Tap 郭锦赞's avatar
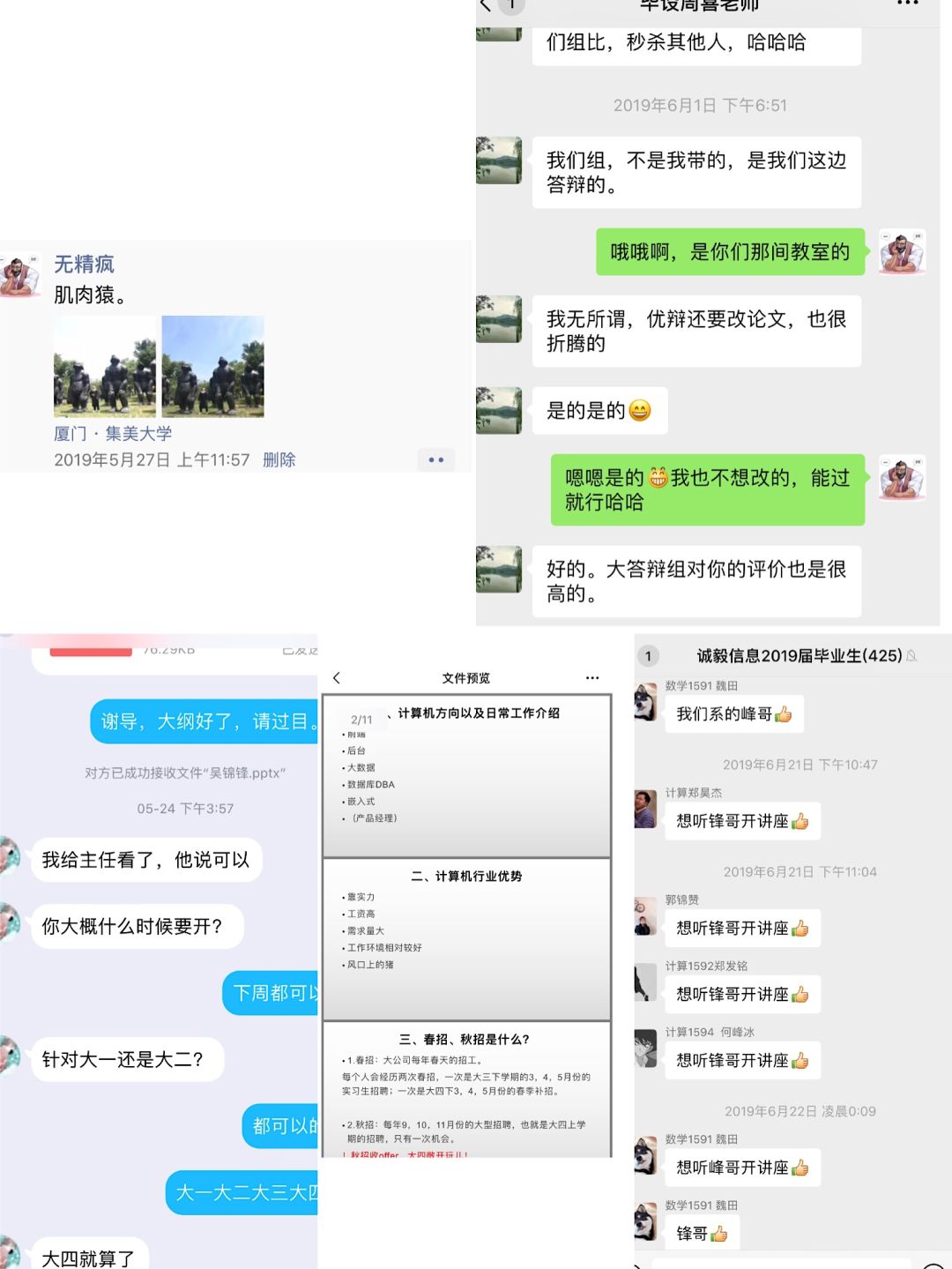Screen dimensions: 952x1269 tap(646, 916)
